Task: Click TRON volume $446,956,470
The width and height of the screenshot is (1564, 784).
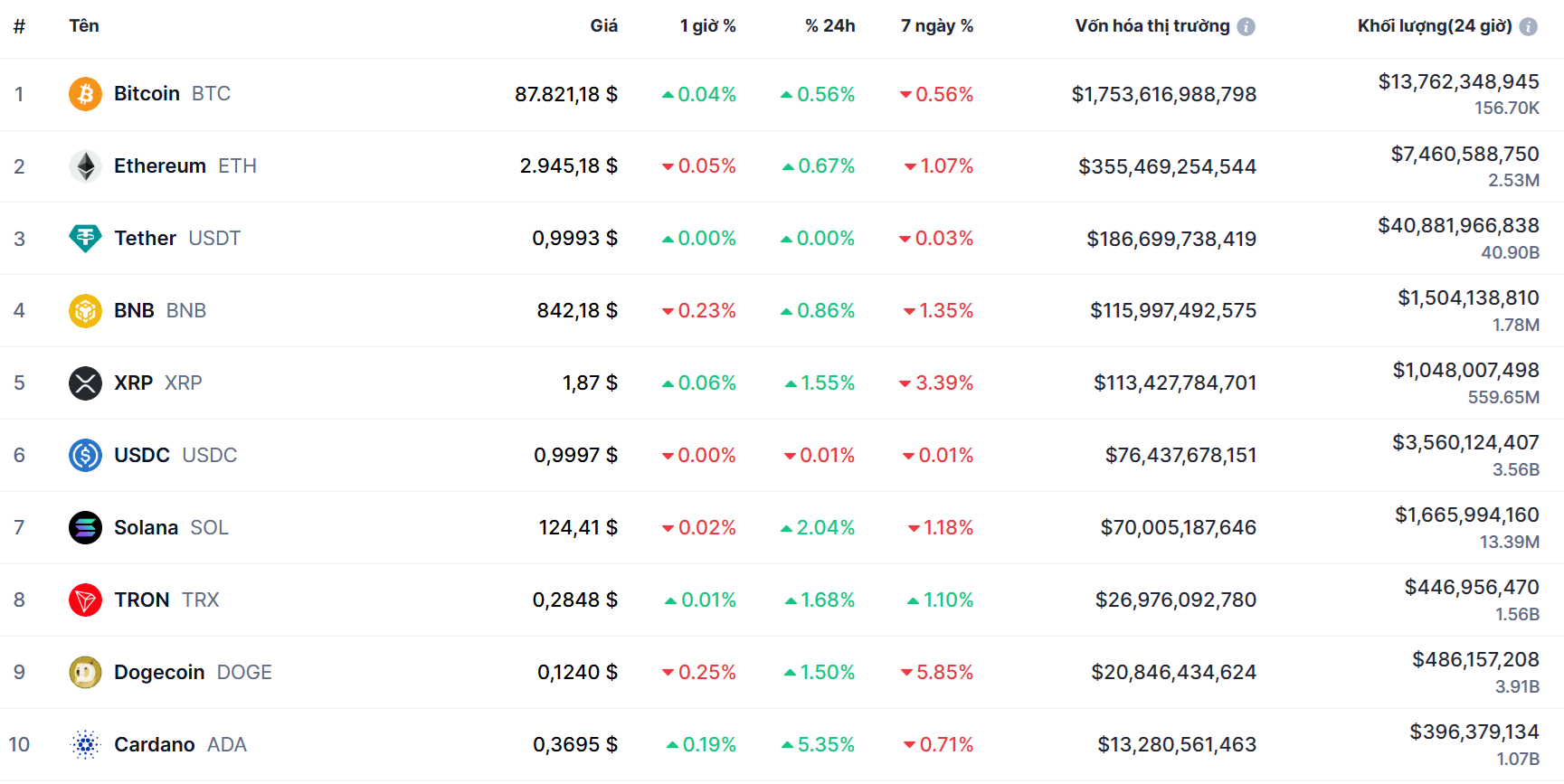Action: [x=1472, y=587]
